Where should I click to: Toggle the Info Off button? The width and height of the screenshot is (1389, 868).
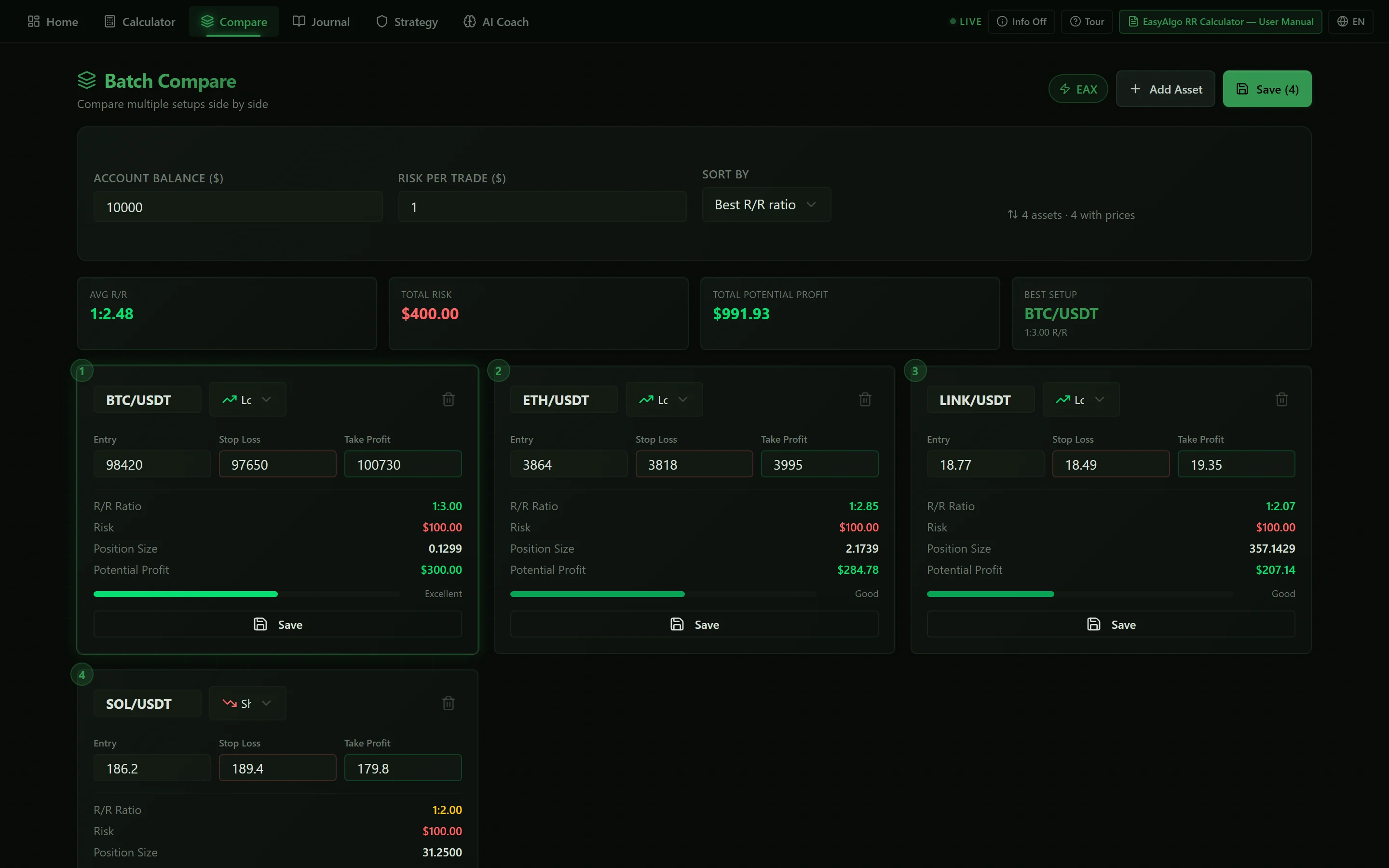[x=1021, y=22]
